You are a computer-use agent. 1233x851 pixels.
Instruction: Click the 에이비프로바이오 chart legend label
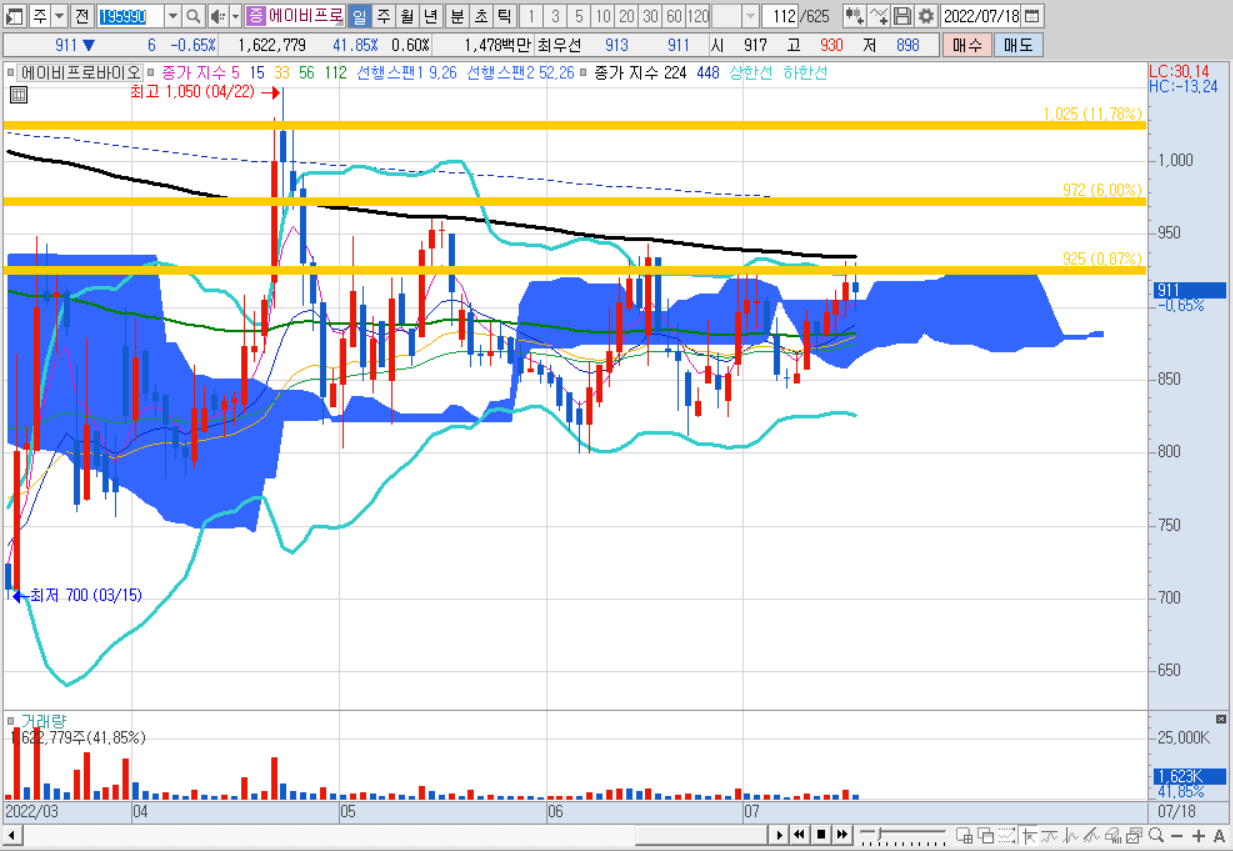[x=82, y=73]
